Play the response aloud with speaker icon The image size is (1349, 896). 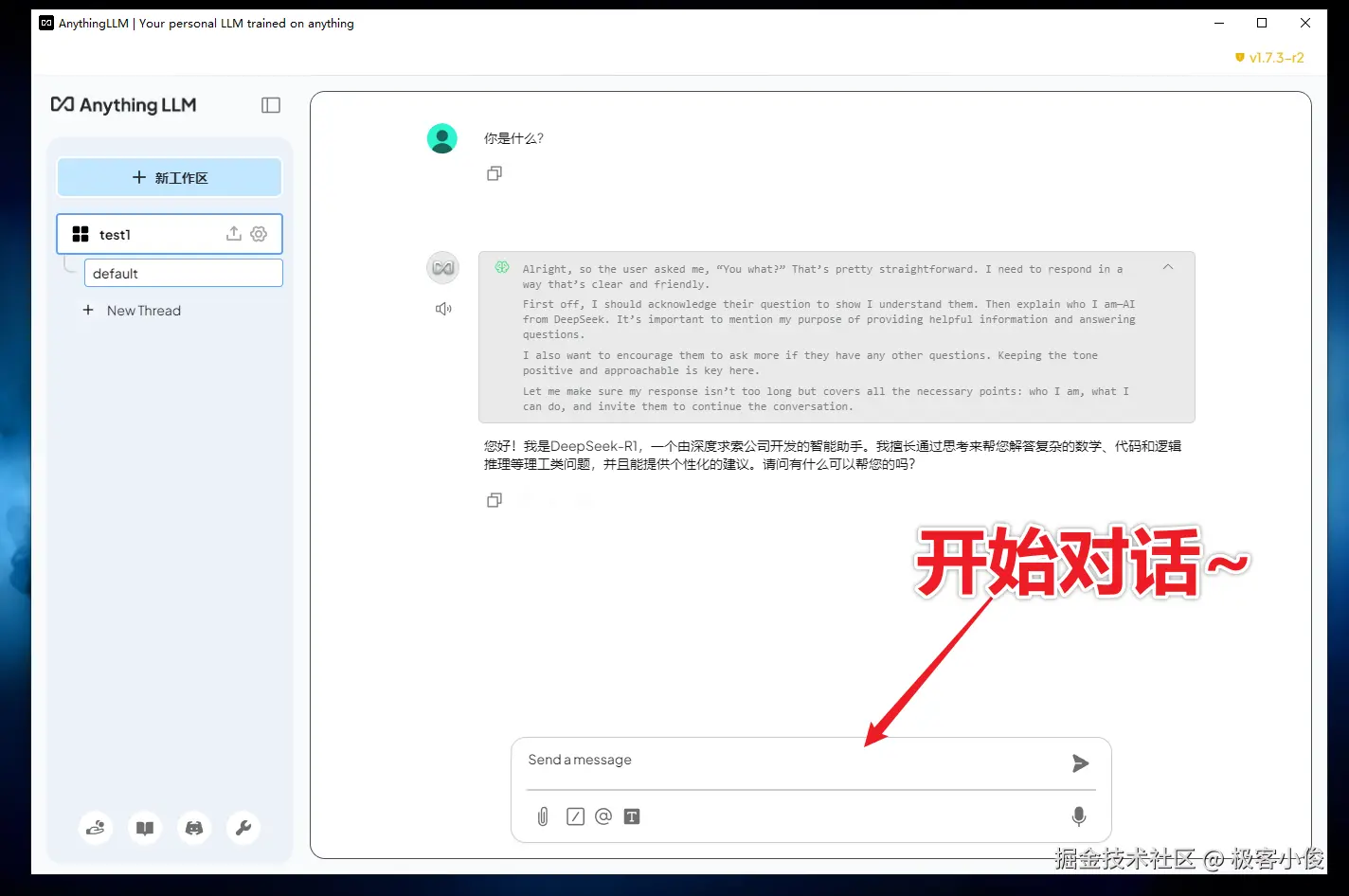443,309
